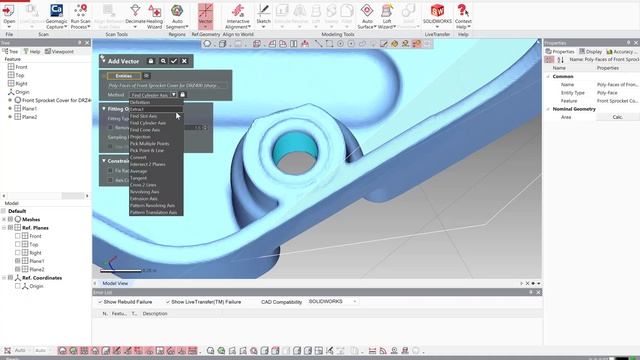Screen dimensions: 640x360
Task: Open the Help tab in the Tree panel
Action: tap(31, 51)
